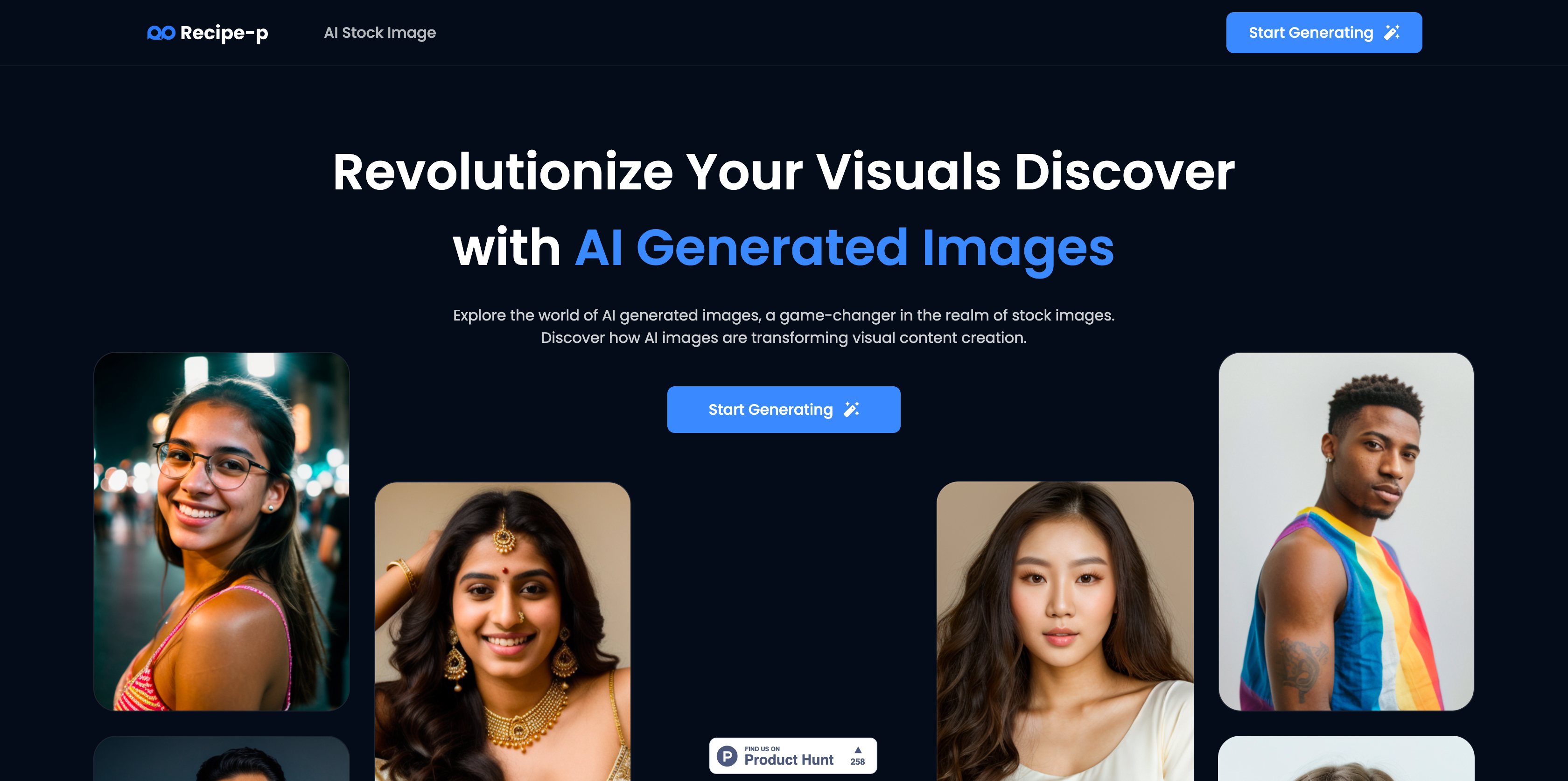Click the 258 upvote count
1568x781 pixels.
(858, 761)
